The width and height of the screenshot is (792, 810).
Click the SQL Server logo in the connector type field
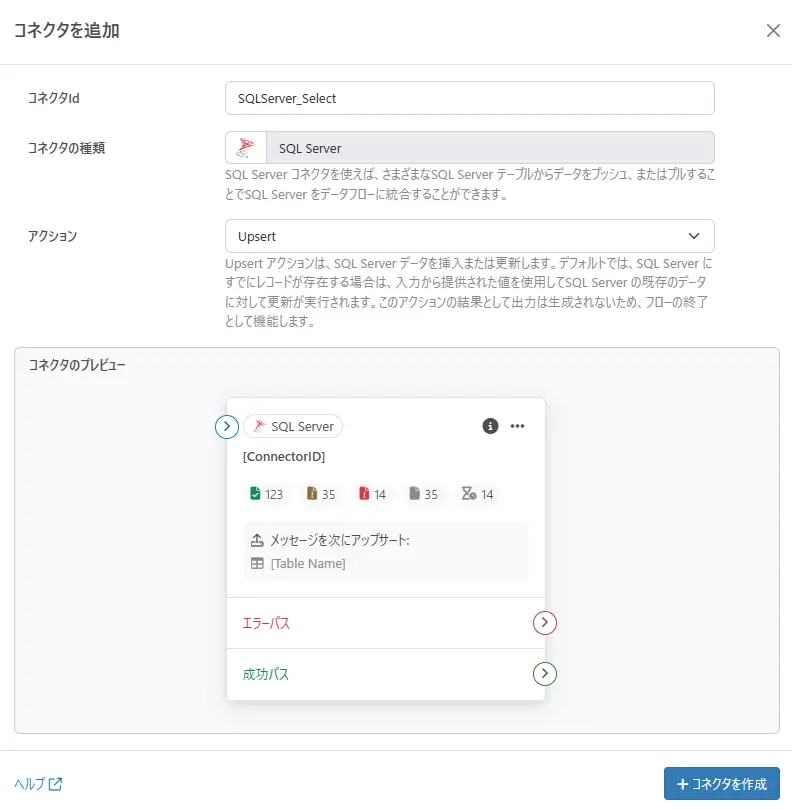(245, 148)
